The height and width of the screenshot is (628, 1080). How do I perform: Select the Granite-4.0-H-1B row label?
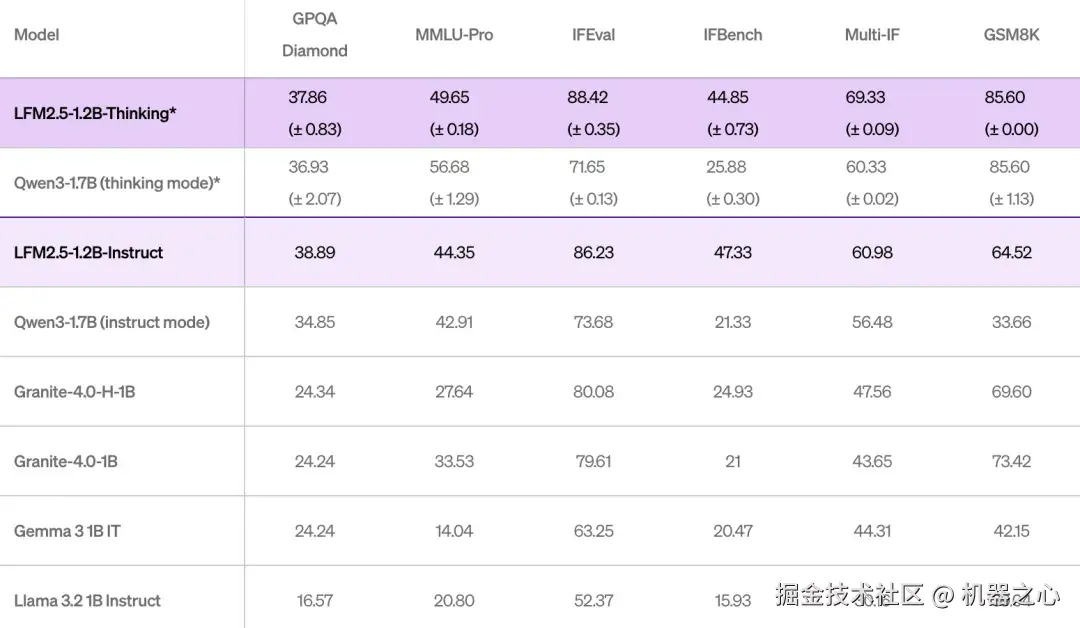tap(74, 392)
